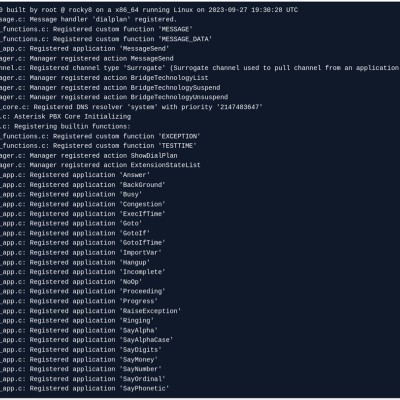Click the 'ExecIfTime' registered application line

[x=83, y=214]
